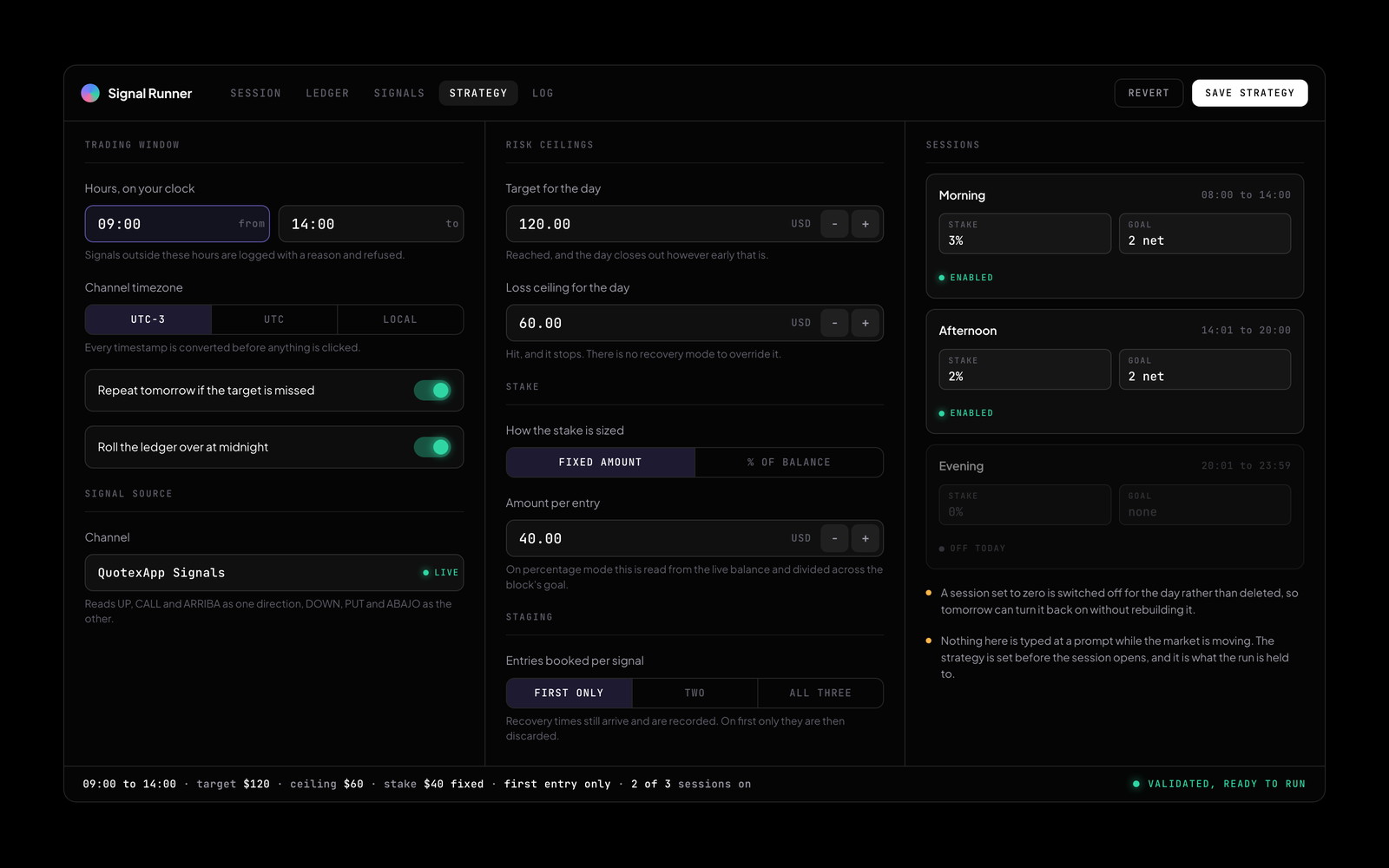Click status bar '2 of 3 sessions on'
Image resolution: width=1389 pixels, height=868 pixels.
pyautogui.click(x=691, y=784)
